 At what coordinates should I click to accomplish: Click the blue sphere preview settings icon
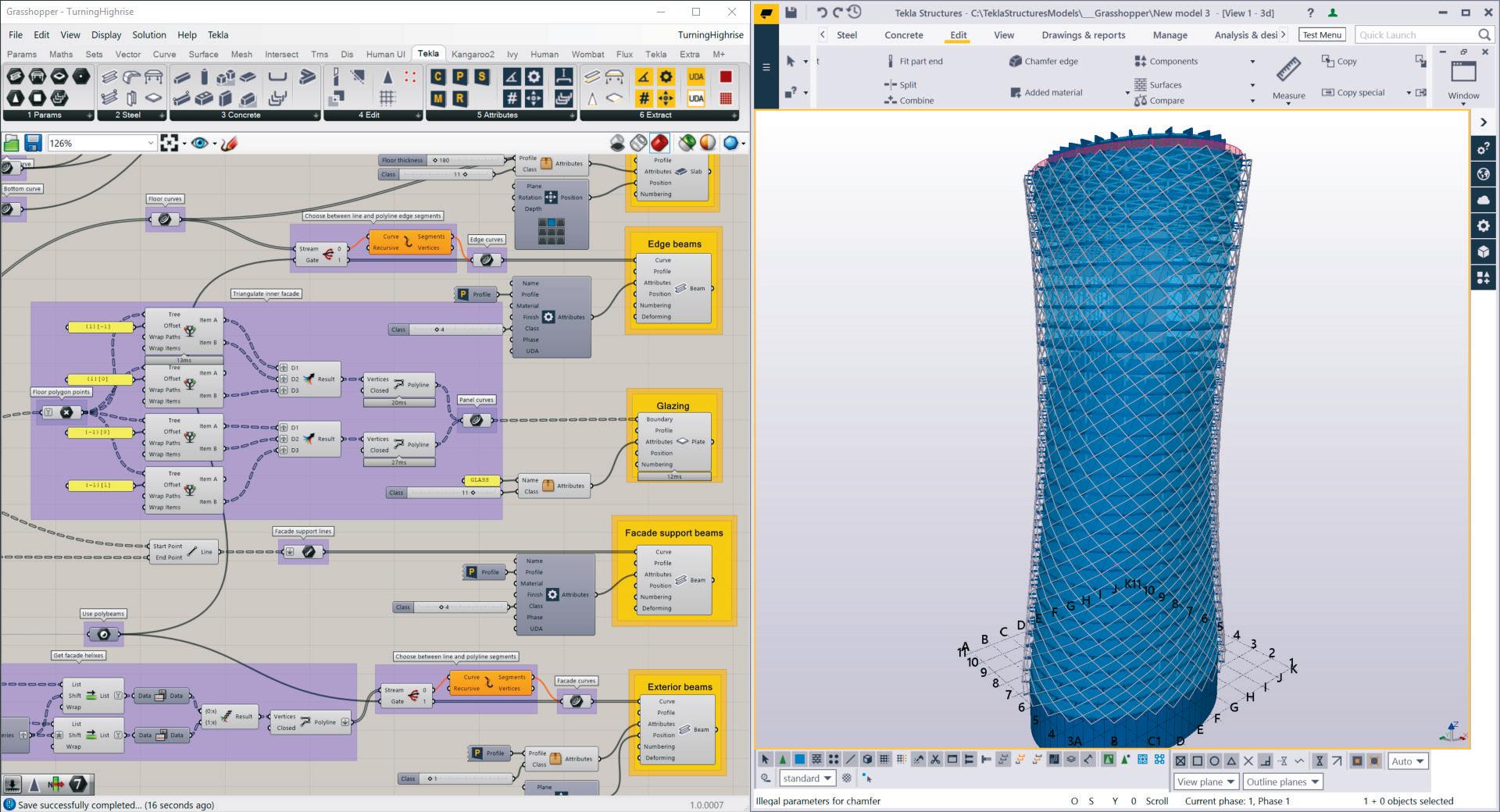(730, 143)
